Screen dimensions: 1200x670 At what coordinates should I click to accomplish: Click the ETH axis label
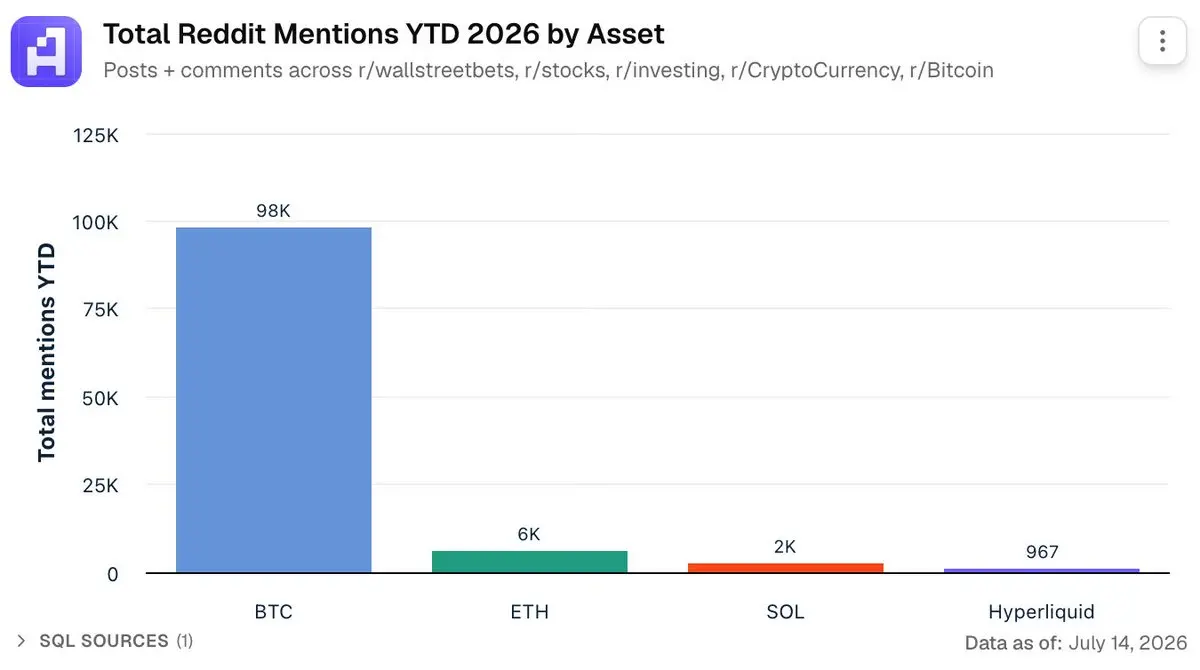pos(529,611)
